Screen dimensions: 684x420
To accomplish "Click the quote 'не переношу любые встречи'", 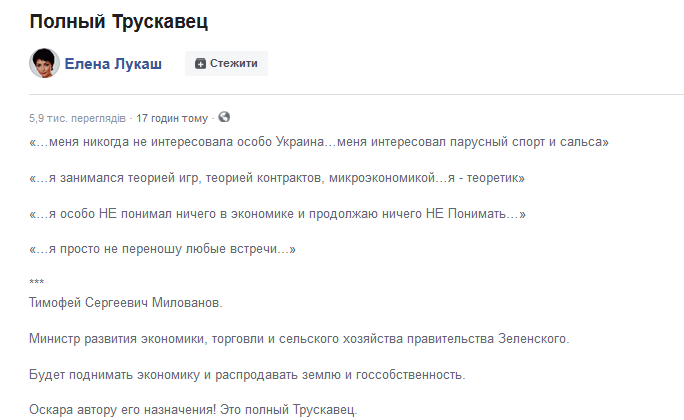I will 163,248.
